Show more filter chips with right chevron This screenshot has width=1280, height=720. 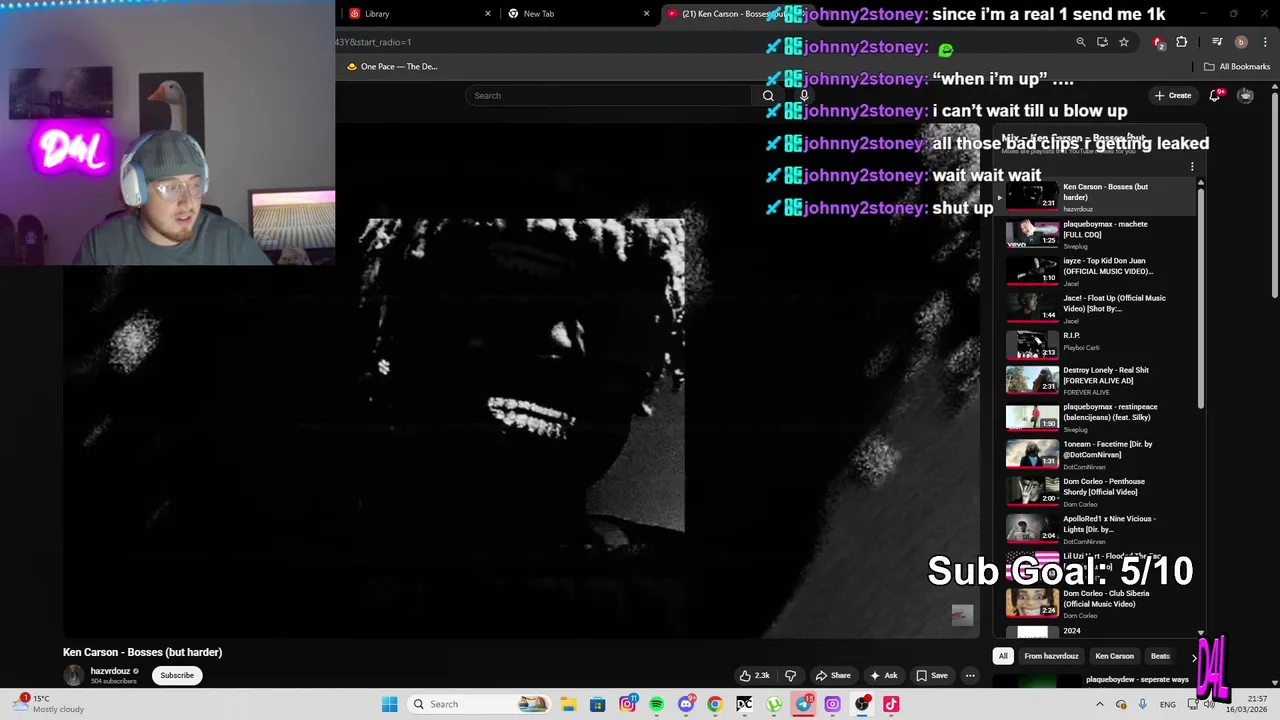[1194, 657]
